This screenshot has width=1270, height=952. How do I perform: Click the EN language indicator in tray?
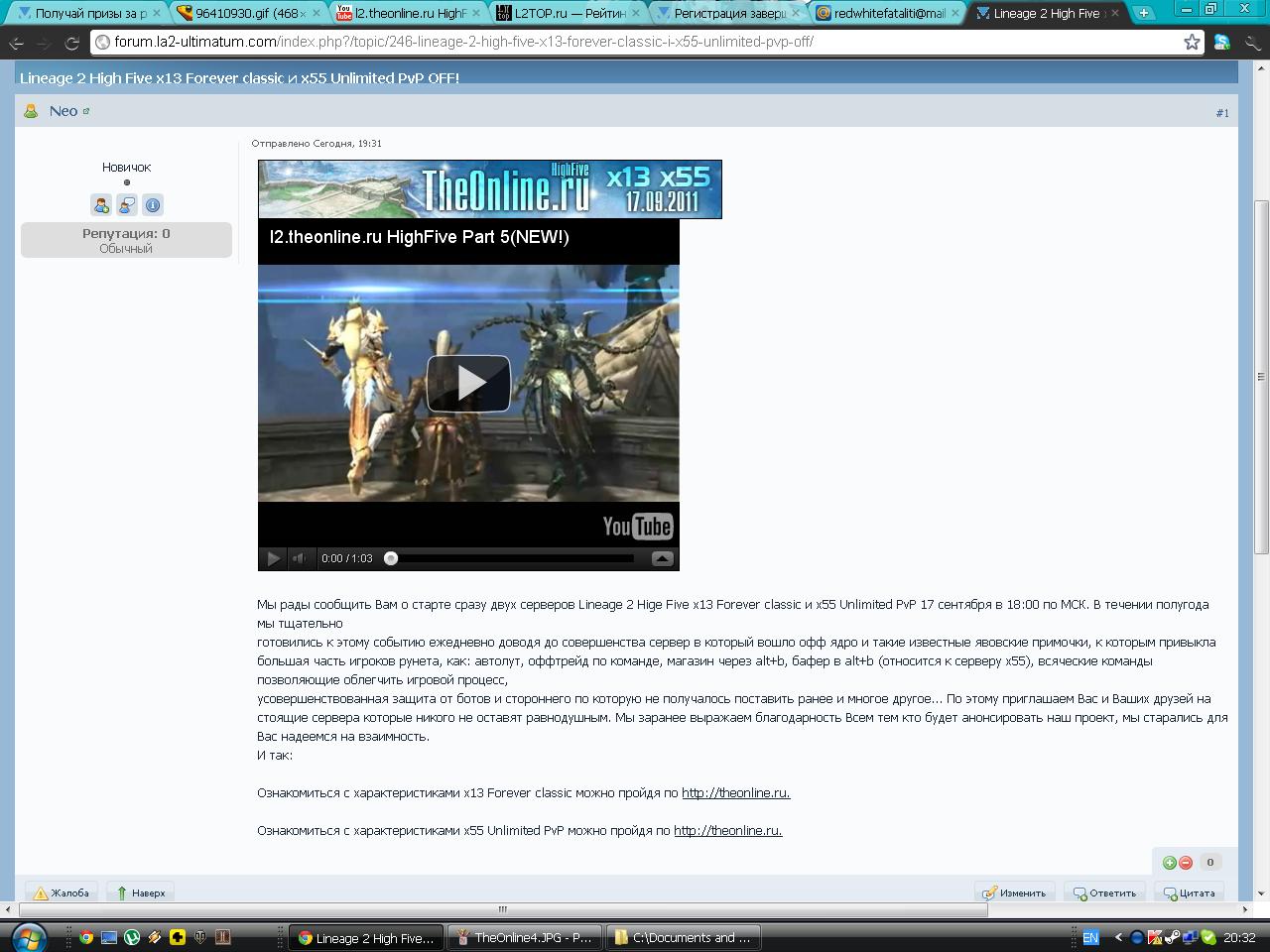[1090, 937]
